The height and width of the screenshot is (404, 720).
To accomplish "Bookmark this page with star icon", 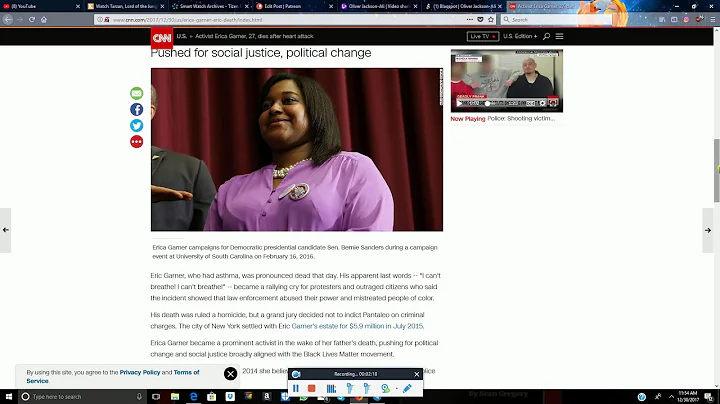I will coord(491,19).
